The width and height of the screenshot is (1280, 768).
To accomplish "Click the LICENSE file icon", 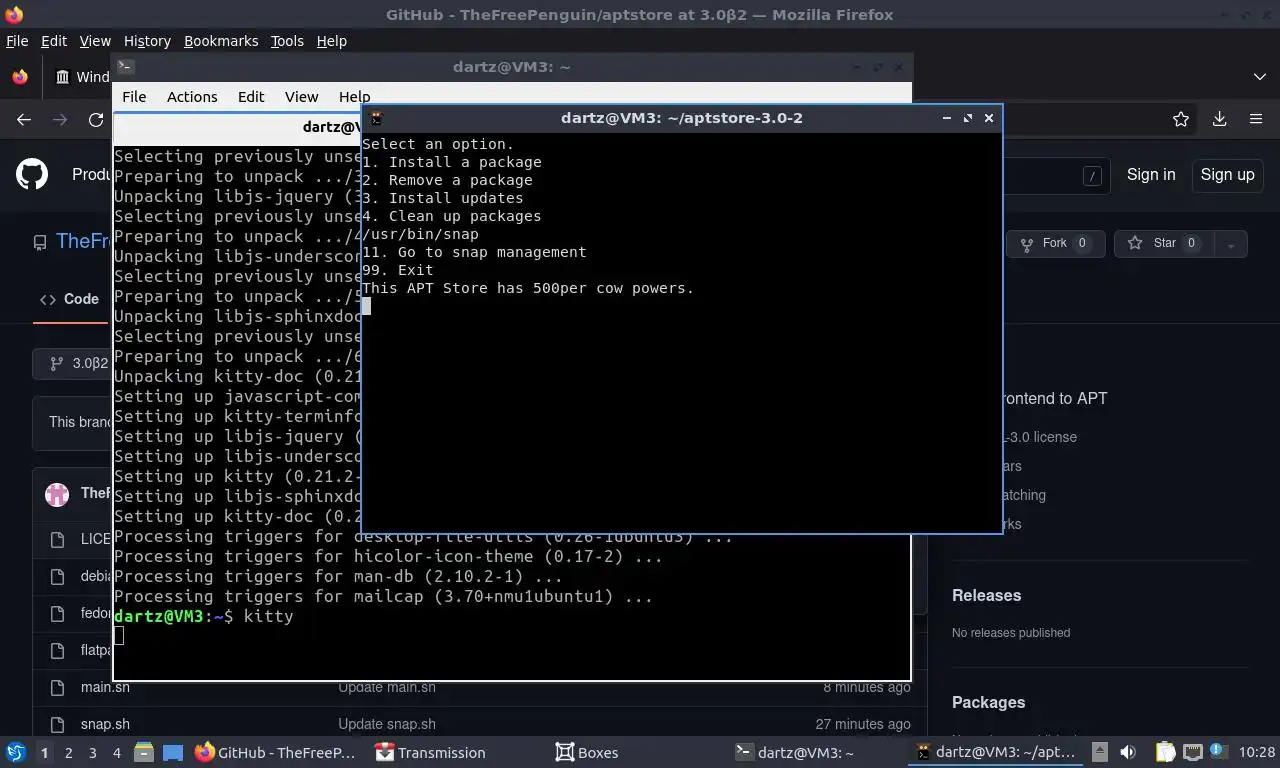I will point(57,539).
